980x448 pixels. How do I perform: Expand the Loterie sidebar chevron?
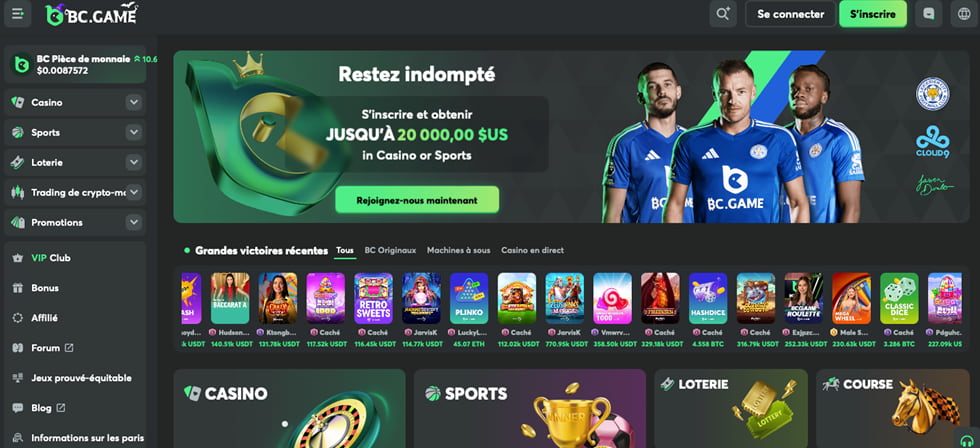click(134, 162)
